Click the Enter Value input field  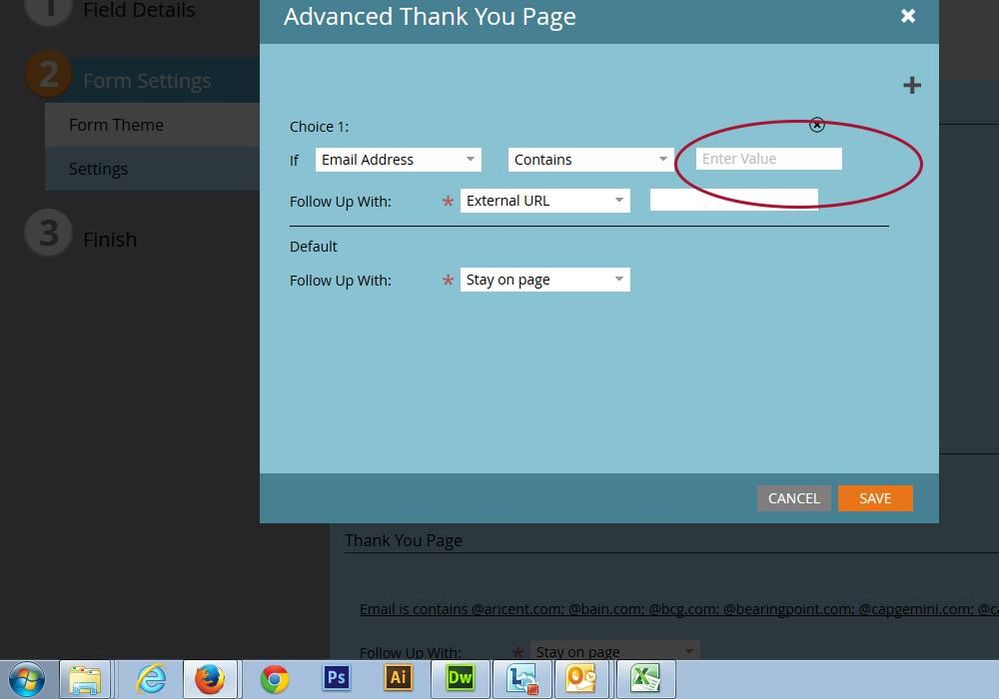tap(768, 159)
